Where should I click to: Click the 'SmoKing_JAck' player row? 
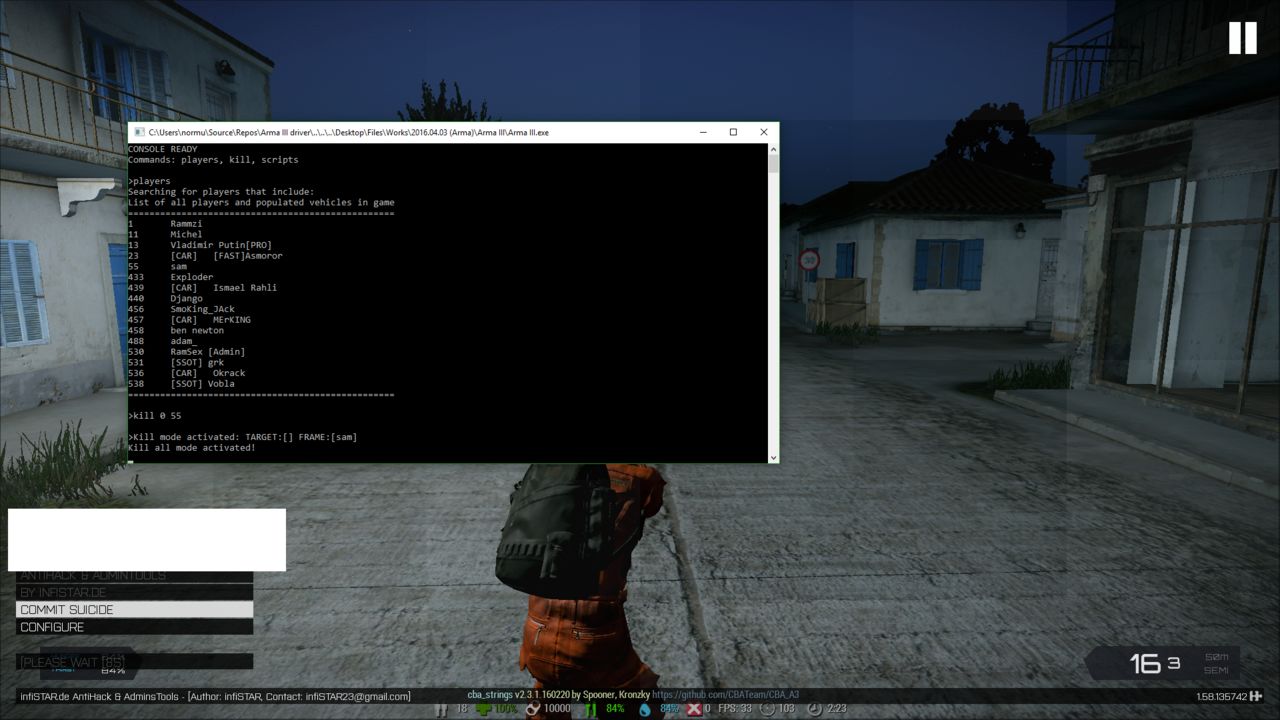[x=181, y=309]
